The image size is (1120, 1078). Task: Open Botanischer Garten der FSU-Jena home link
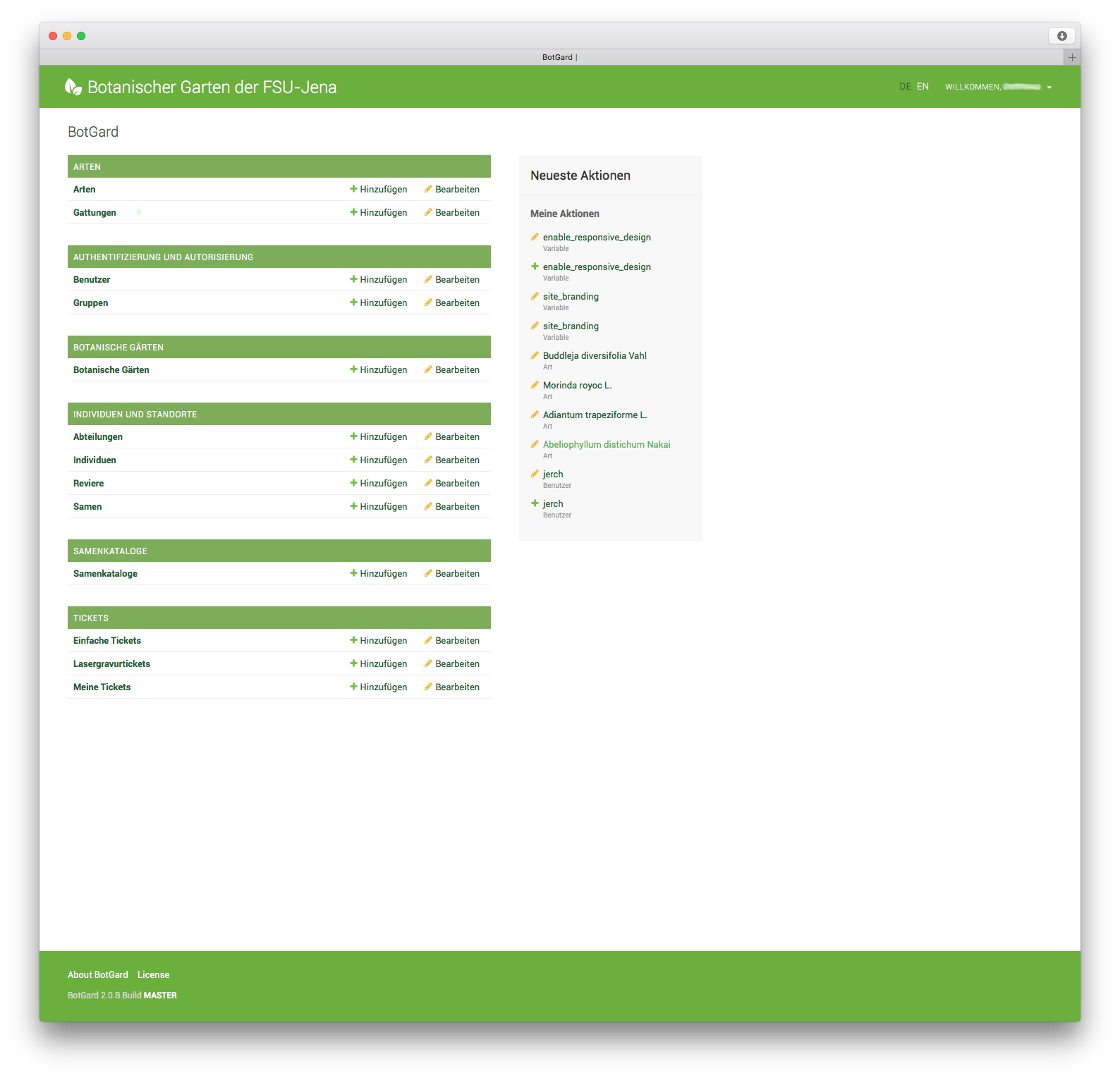212,87
